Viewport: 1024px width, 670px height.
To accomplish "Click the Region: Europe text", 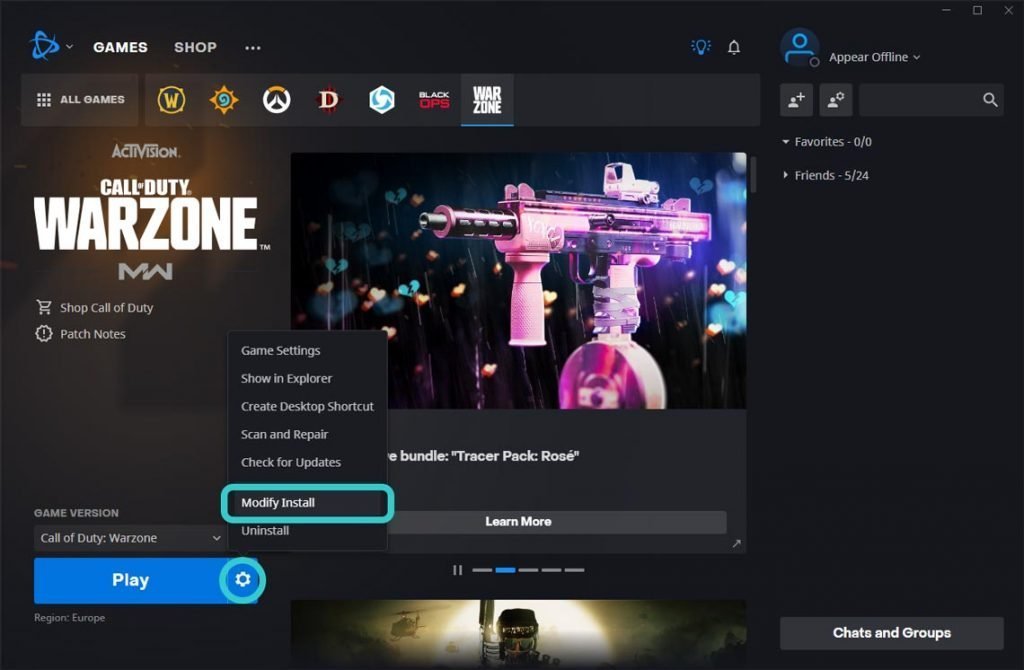I will 69,618.
